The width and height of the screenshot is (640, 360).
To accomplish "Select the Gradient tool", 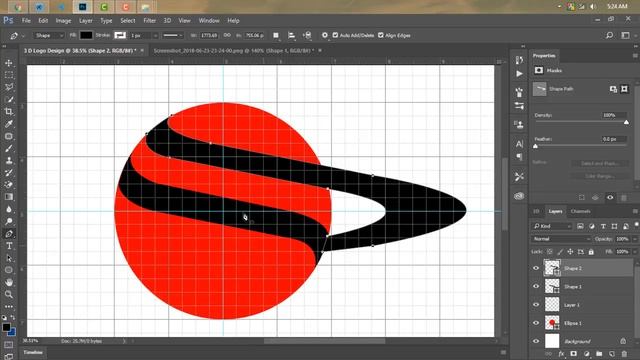I will [x=9, y=197].
